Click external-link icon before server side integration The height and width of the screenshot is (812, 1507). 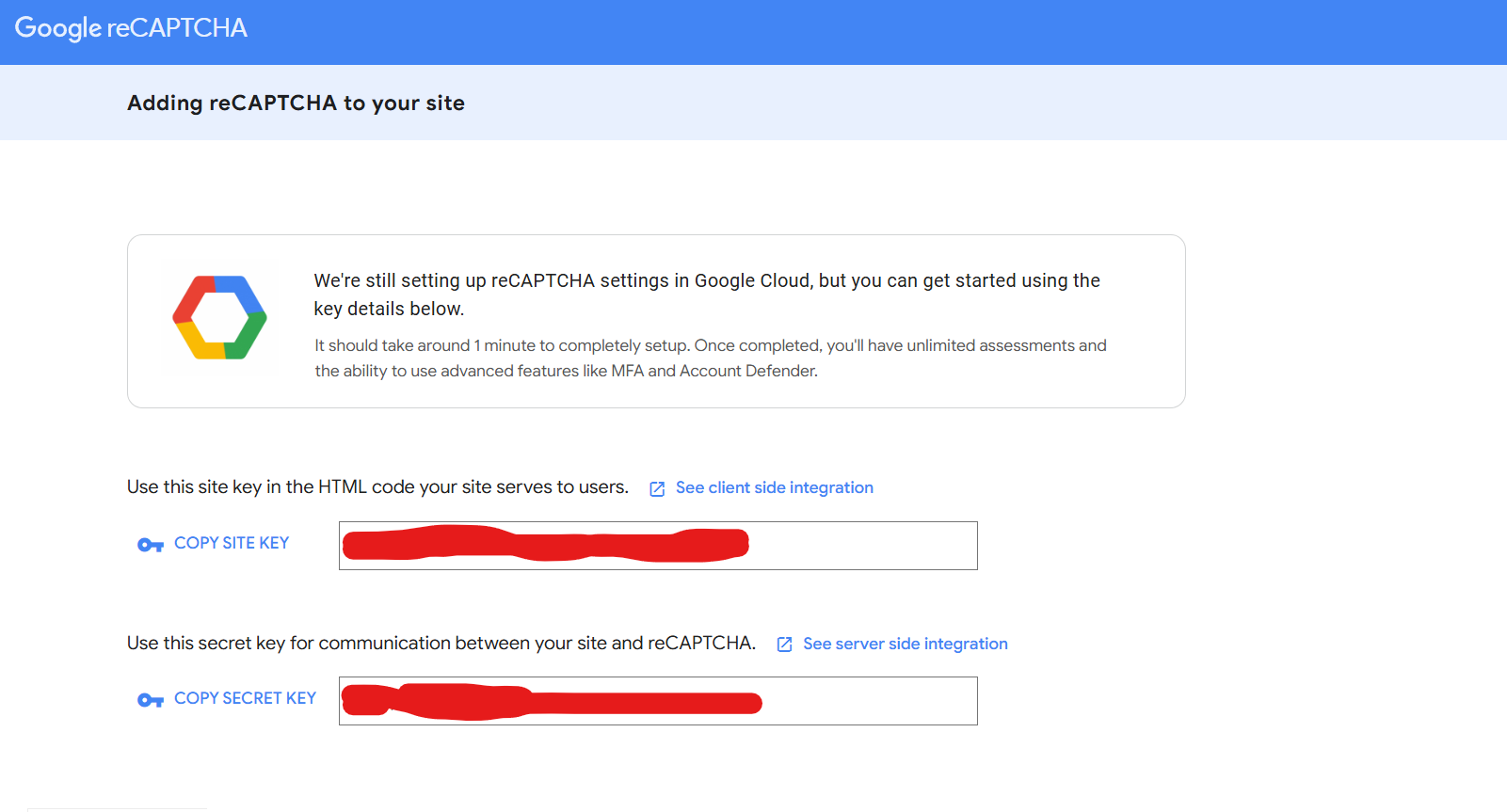(x=784, y=645)
